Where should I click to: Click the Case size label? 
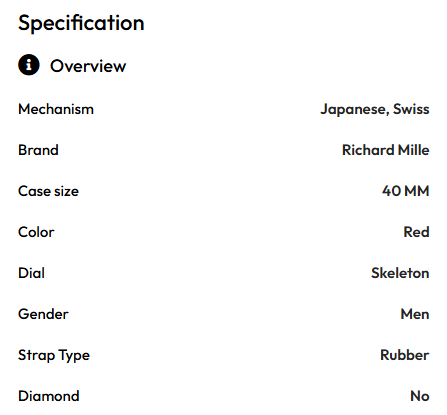pos(48,191)
